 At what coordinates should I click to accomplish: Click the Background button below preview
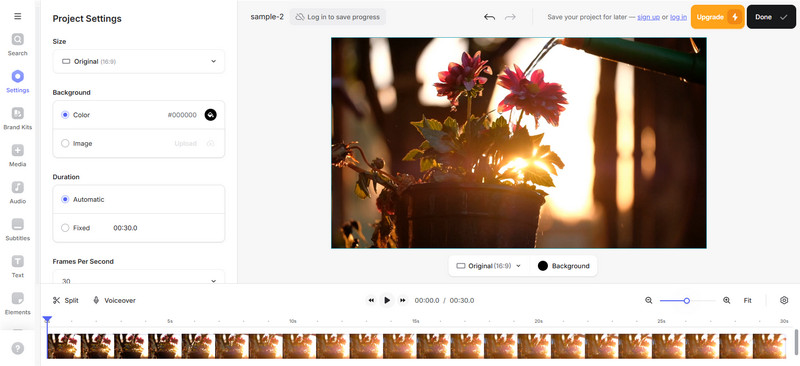563,266
